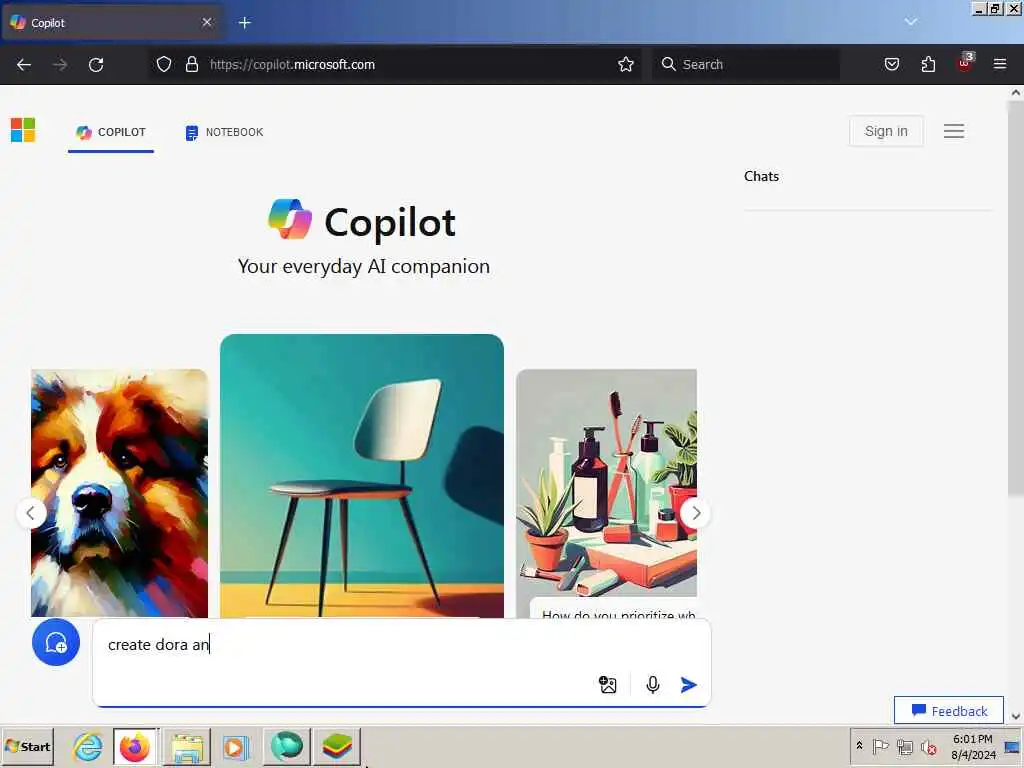This screenshot has width=1024, height=768.
Task: Use the microphone for voice input
Action: click(652, 684)
